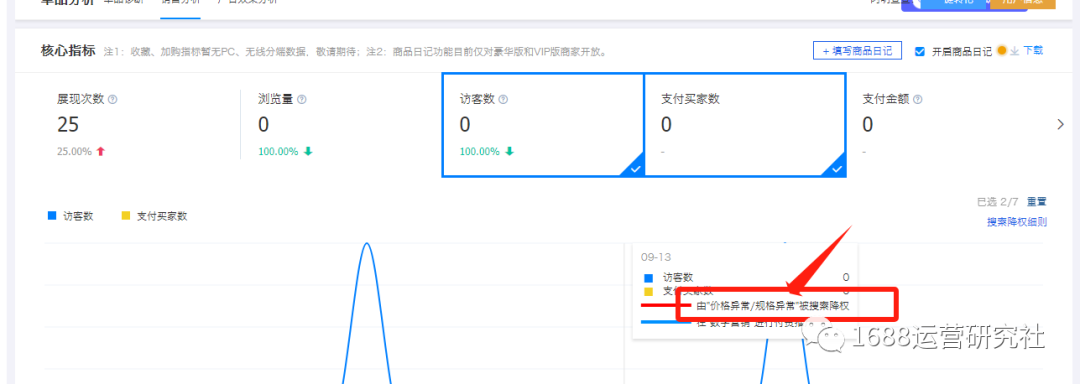Toggle yellow 支付买家数 legend swatch
The image size is (1080, 384).
point(125,216)
